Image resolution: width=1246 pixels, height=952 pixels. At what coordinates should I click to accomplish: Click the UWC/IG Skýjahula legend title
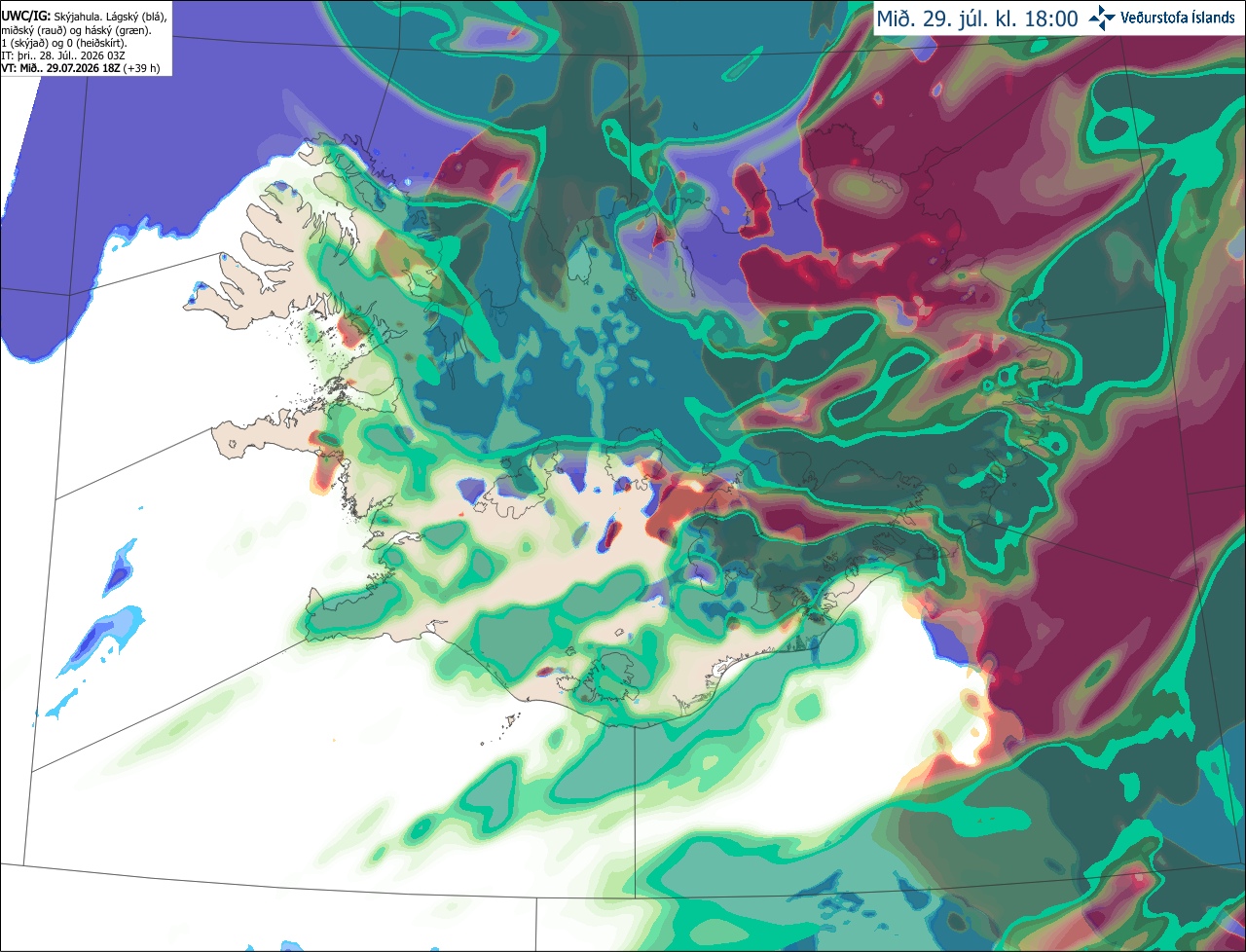[53, 17]
